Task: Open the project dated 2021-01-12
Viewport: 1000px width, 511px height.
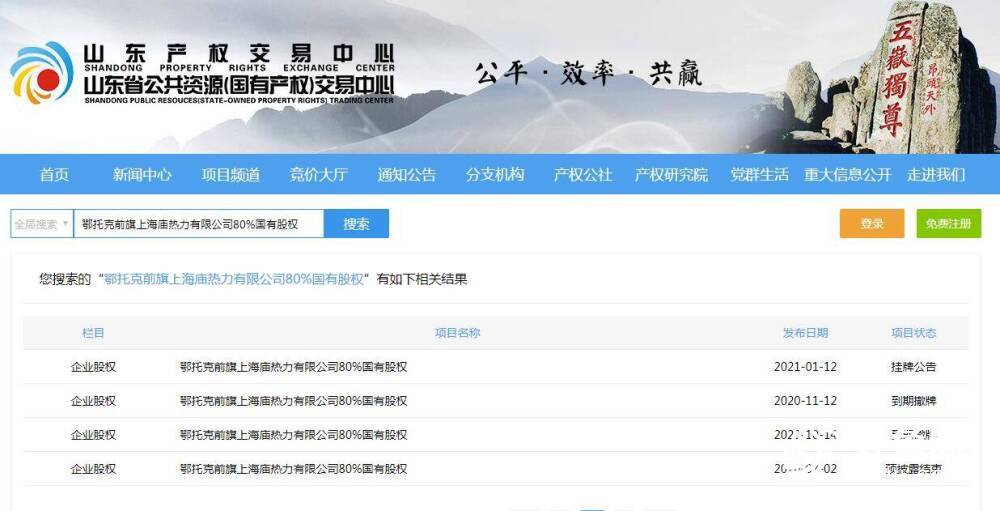Action: pyautogui.click(x=293, y=367)
